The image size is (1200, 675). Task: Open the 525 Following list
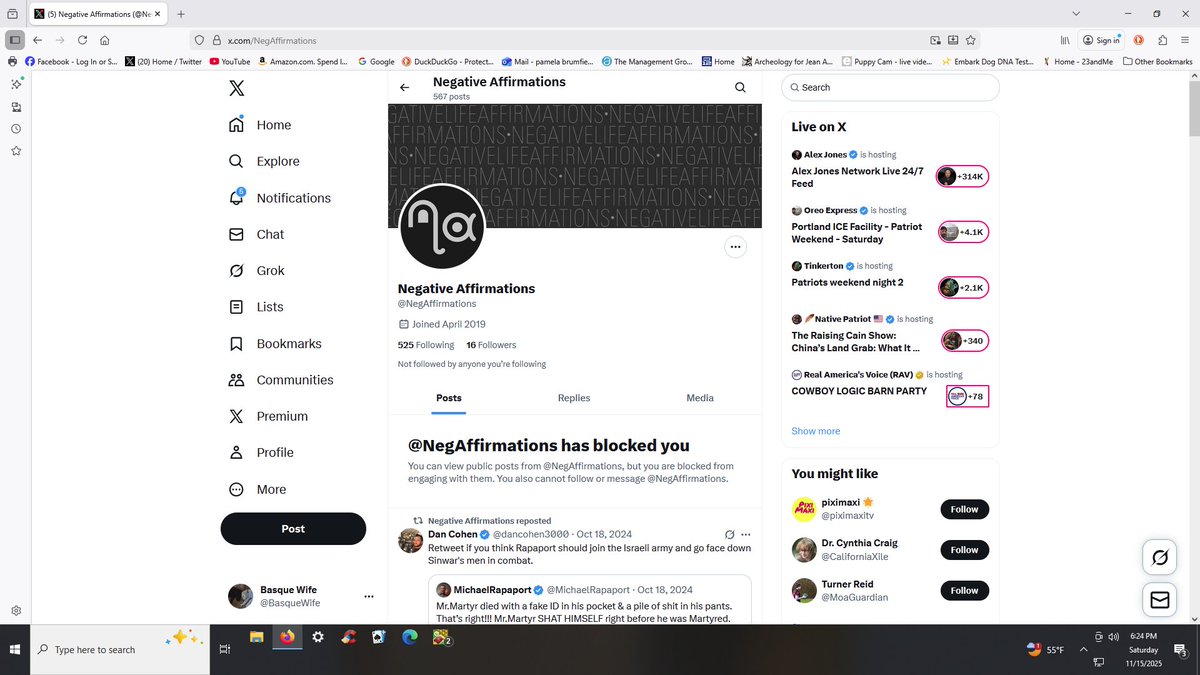click(426, 345)
